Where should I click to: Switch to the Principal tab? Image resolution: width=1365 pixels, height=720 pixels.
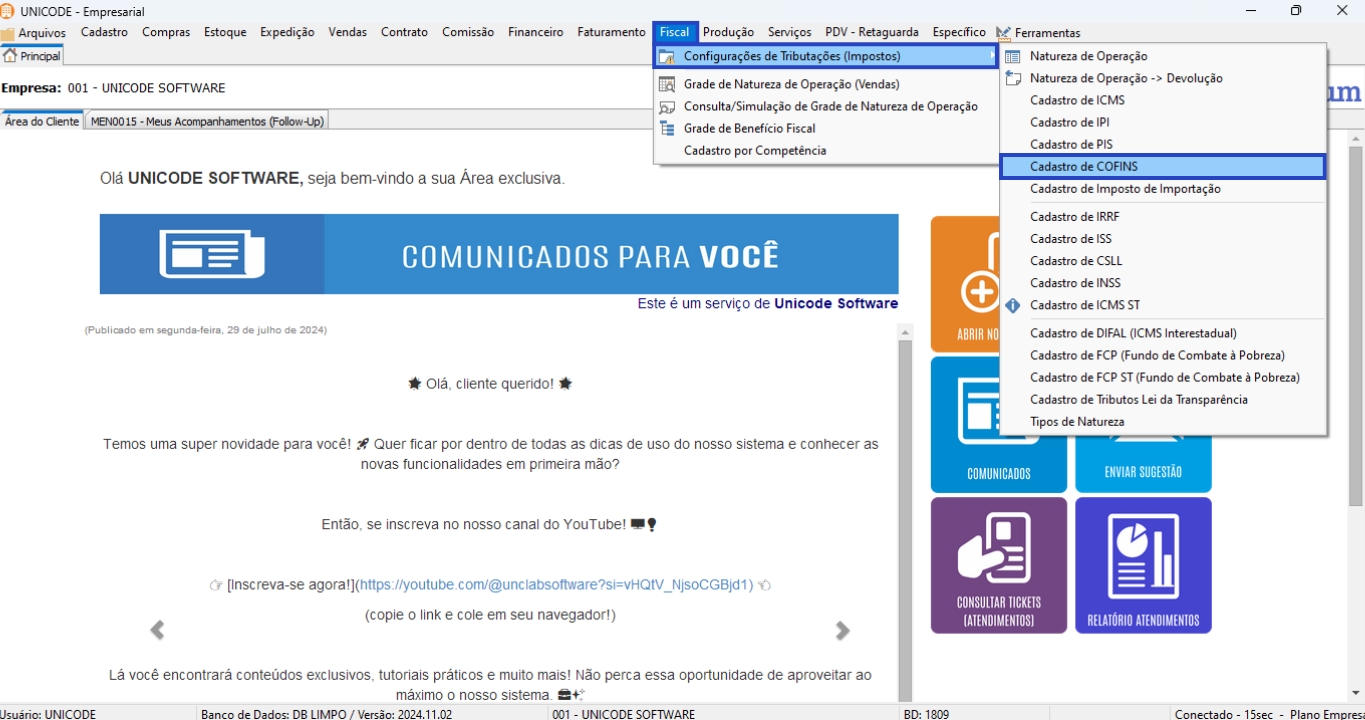click(32, 56)
